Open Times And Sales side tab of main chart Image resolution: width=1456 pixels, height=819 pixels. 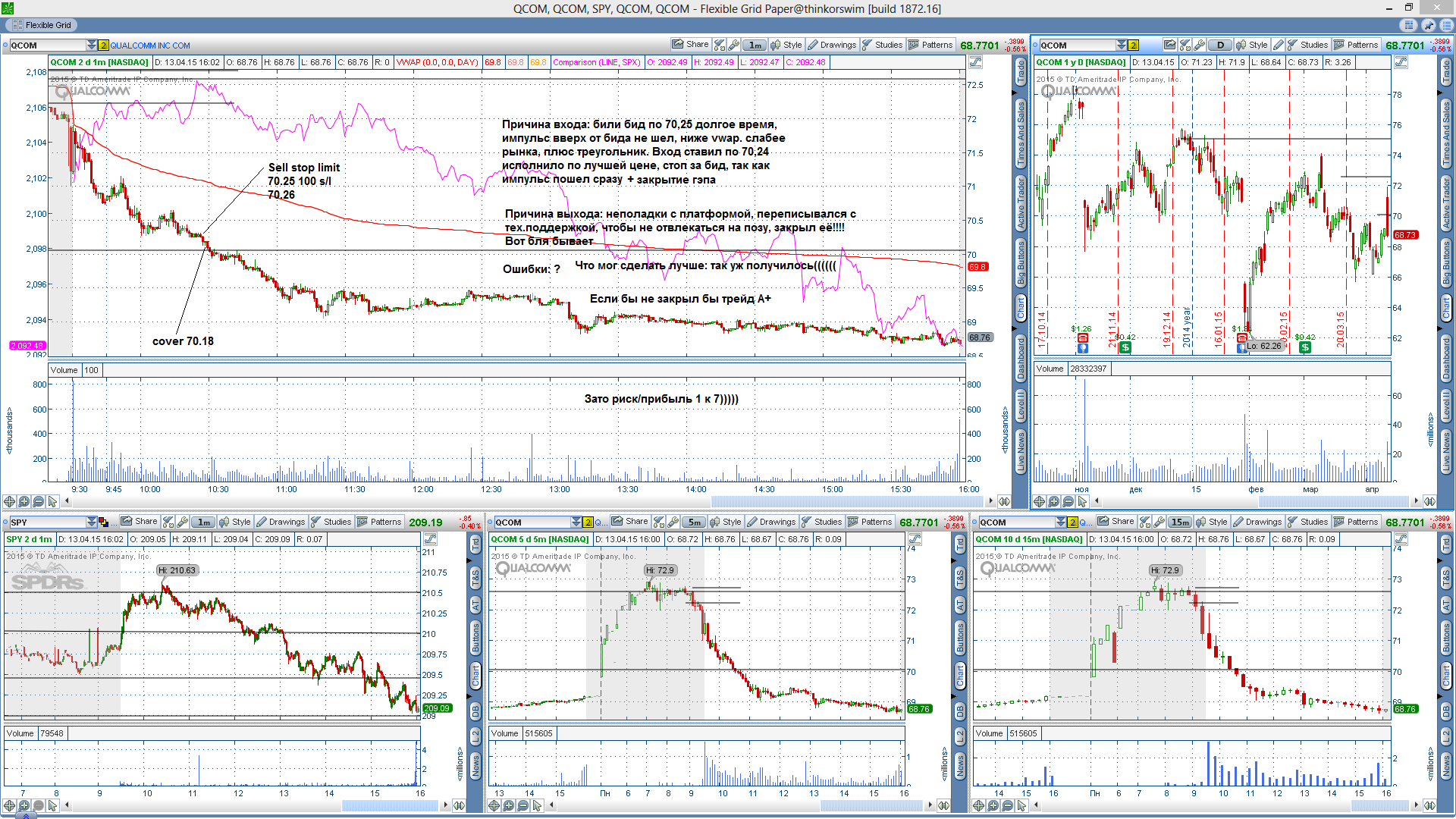point(1021,134)
